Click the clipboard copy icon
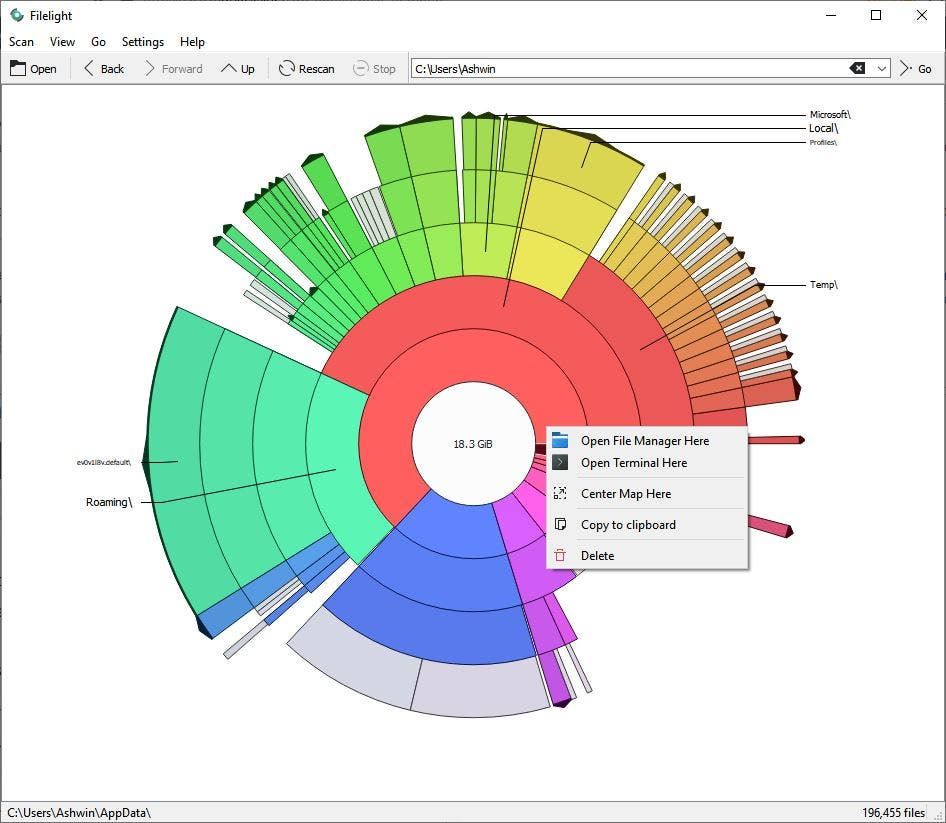946x823 pixels. click(560, 524)
